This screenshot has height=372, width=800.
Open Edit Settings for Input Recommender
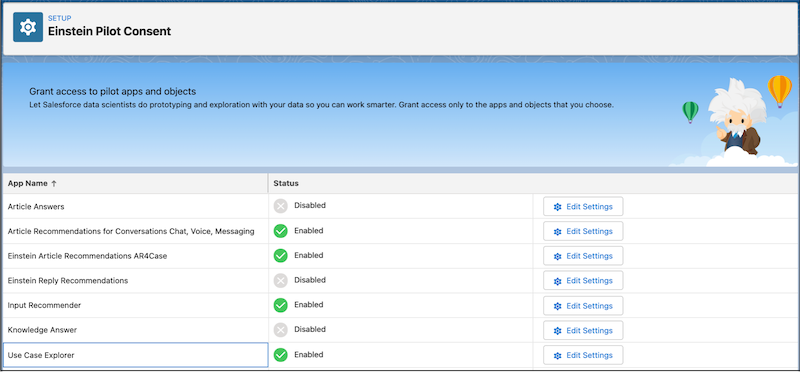click(583, 306)
